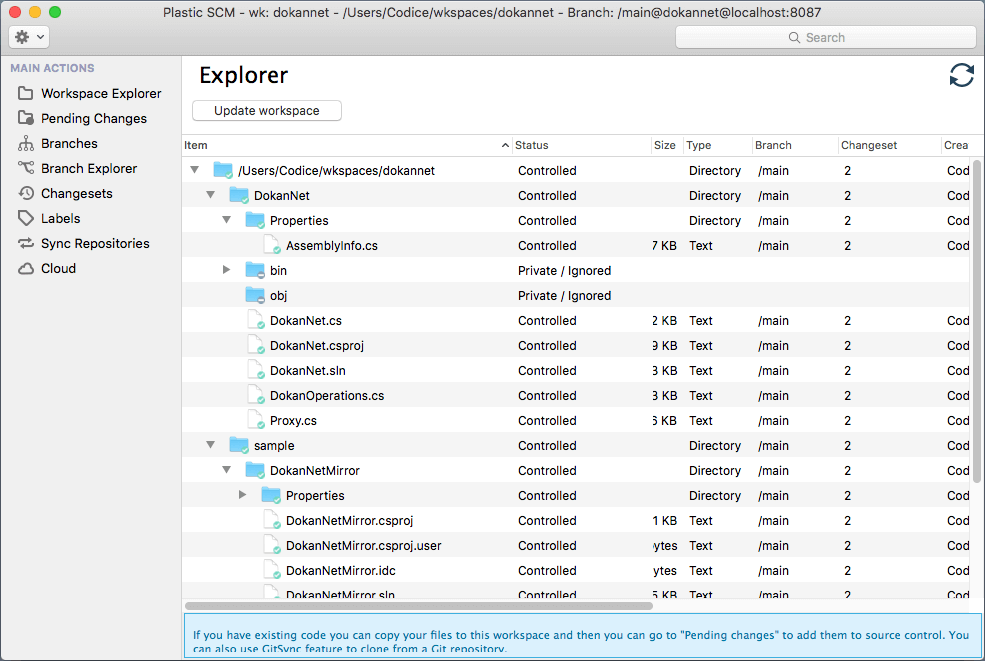Sort by the Item column header
The image size is (985, 661).
click(x=346, y=145)
